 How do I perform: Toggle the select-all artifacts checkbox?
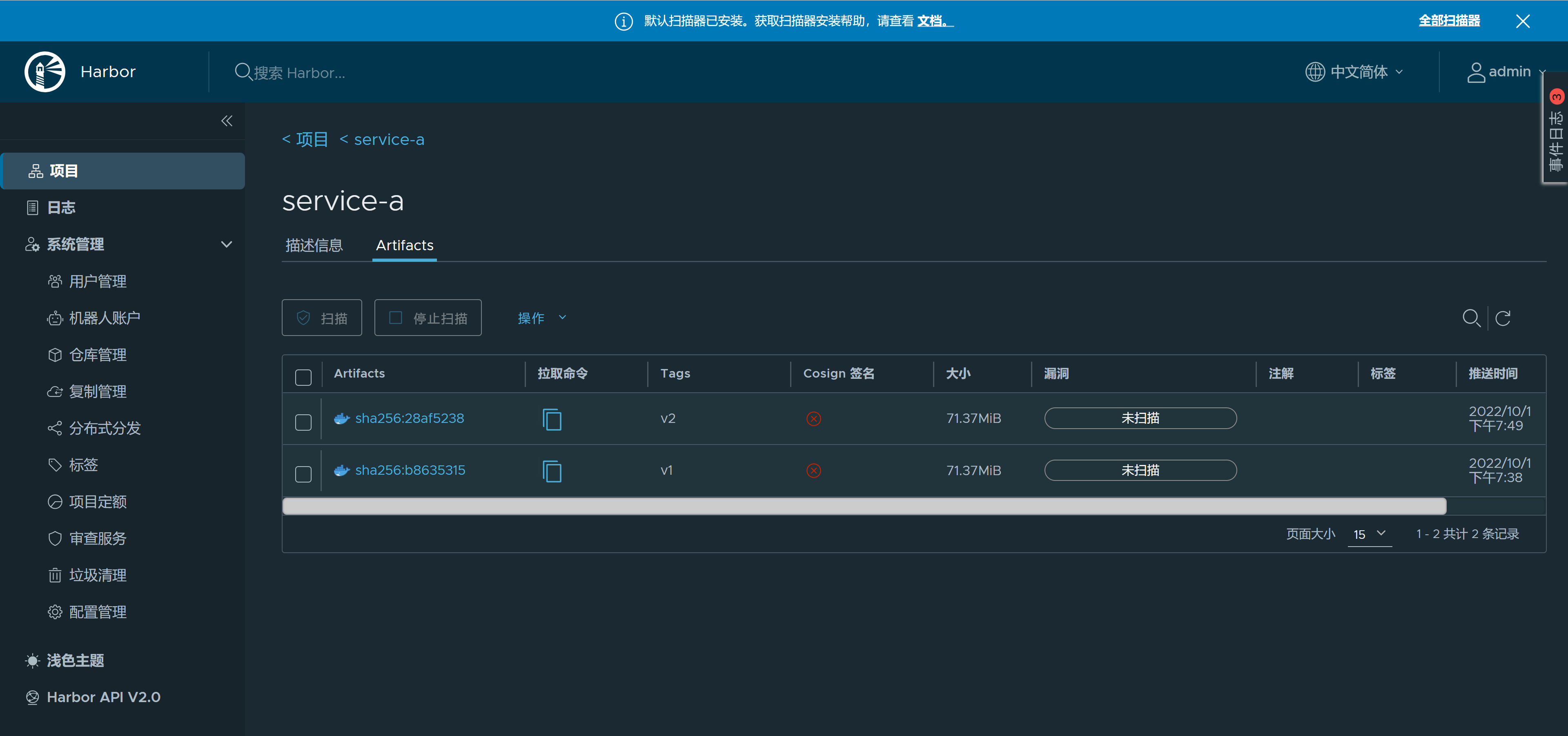click(303, 377)
